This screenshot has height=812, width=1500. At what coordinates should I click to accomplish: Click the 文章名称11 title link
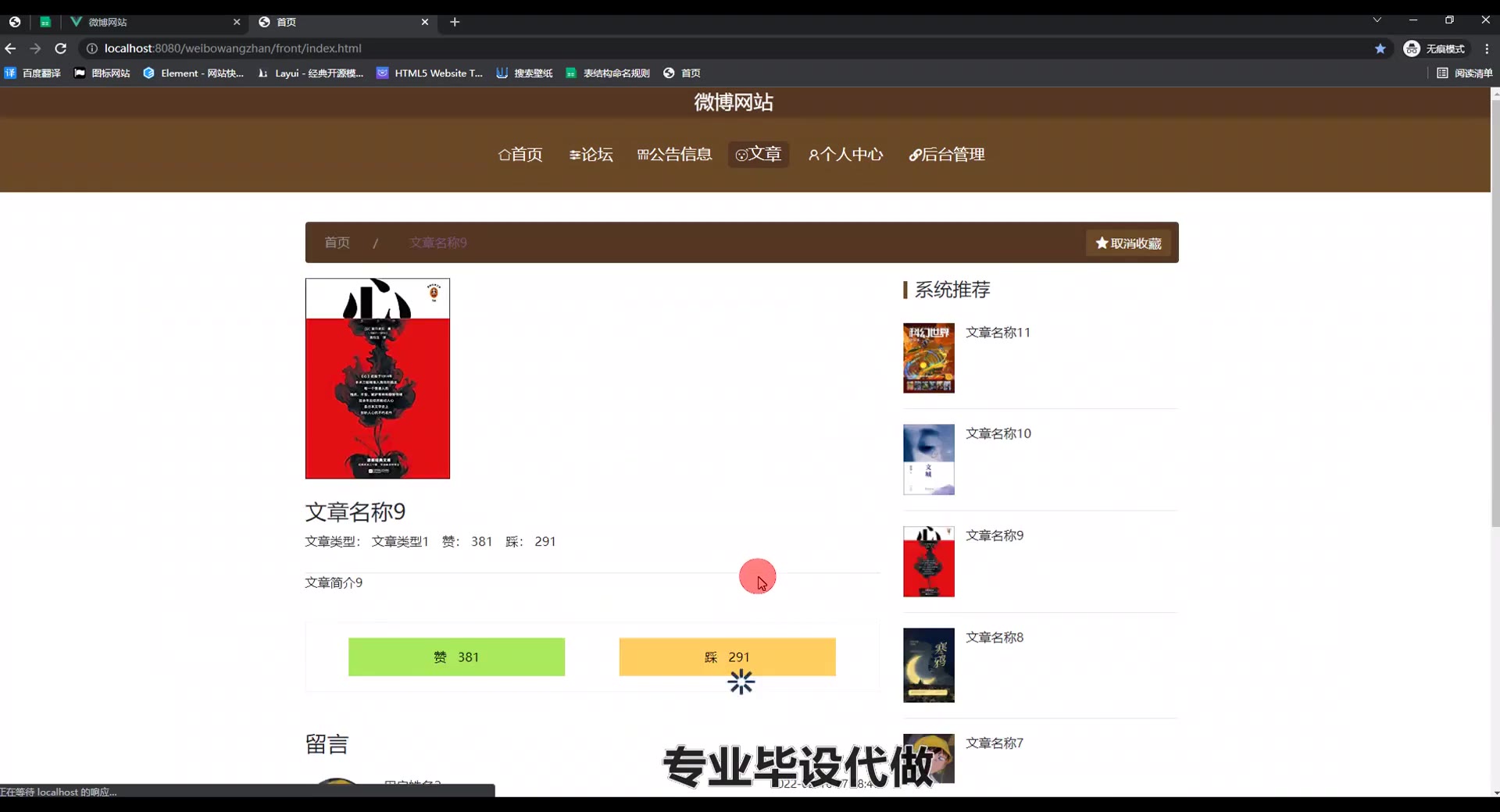click(x=998, y=333)
